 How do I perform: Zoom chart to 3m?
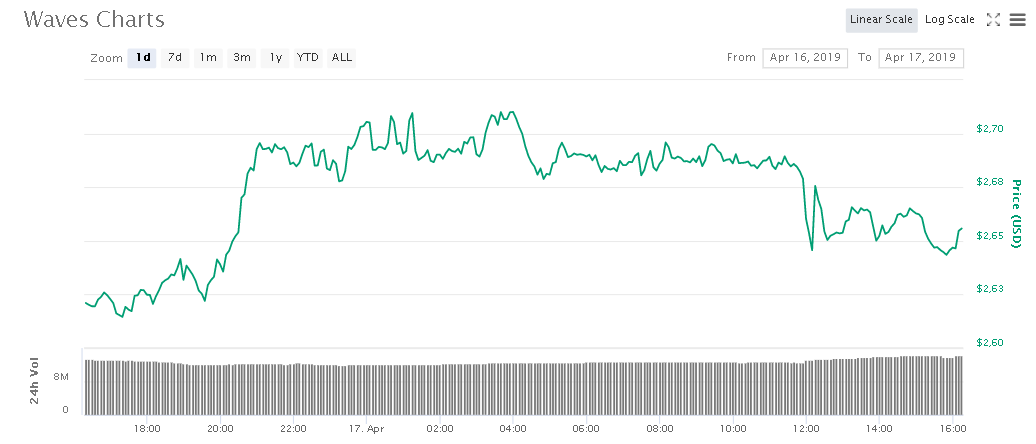coord(242,58)
